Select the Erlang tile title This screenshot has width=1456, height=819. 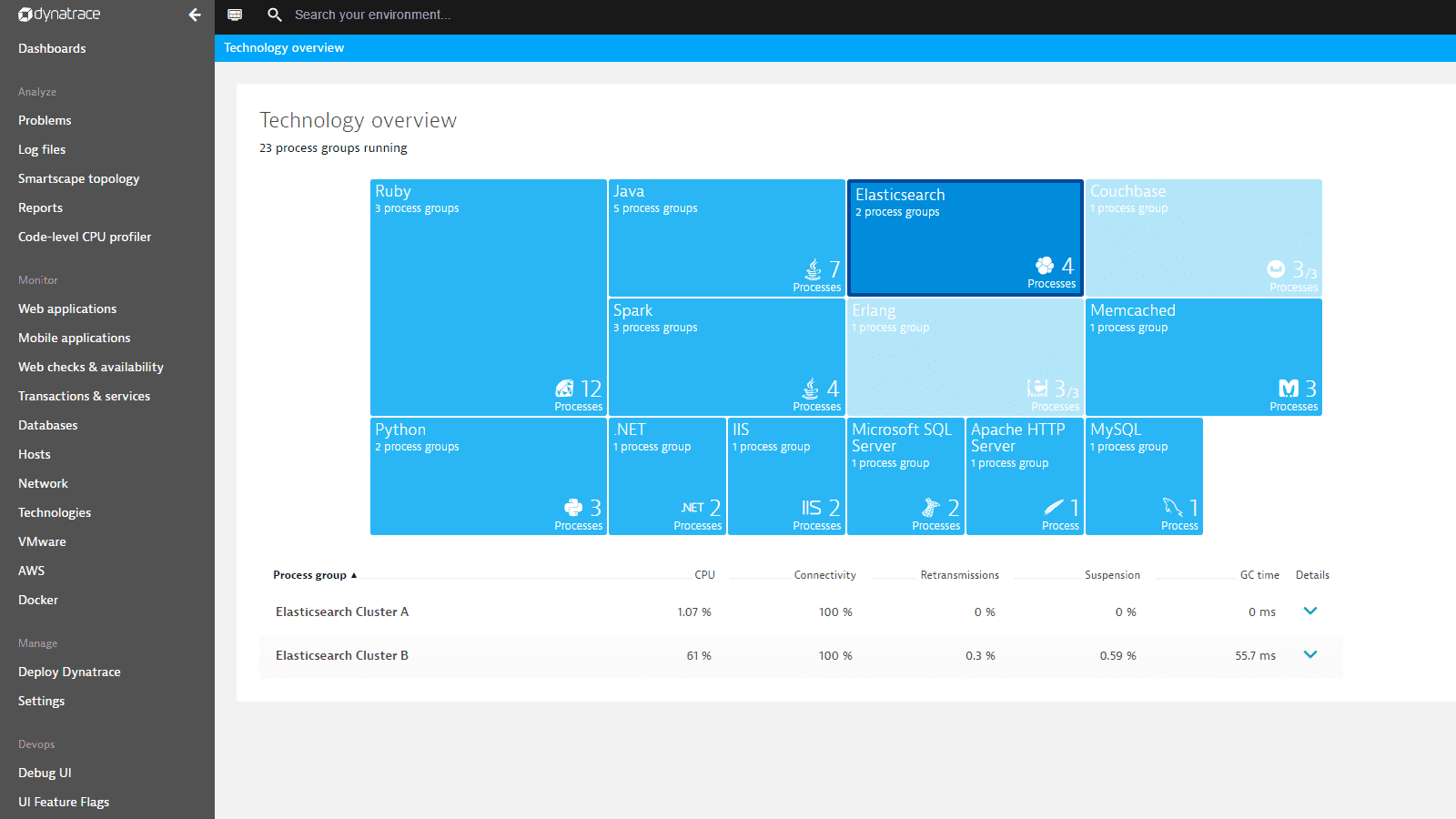tap(874, 310)
